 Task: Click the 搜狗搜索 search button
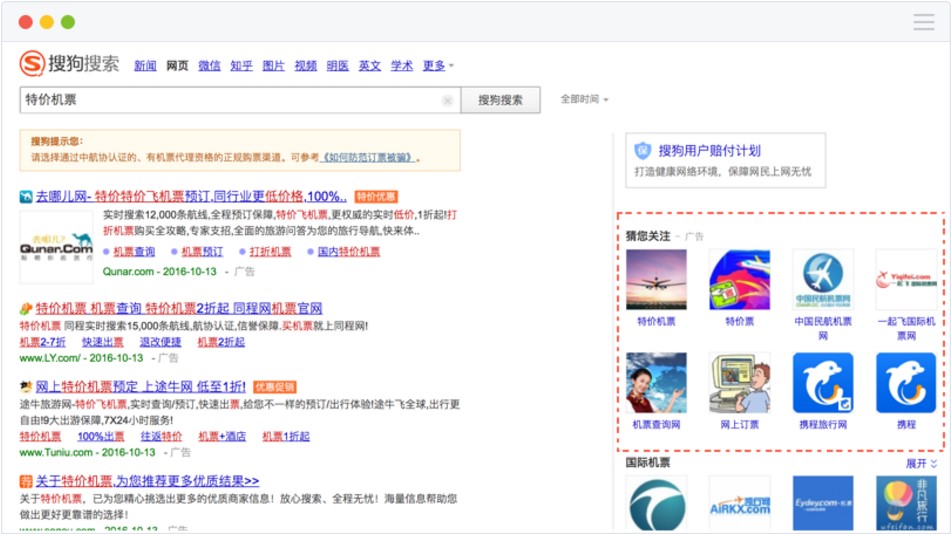point(500,100)
